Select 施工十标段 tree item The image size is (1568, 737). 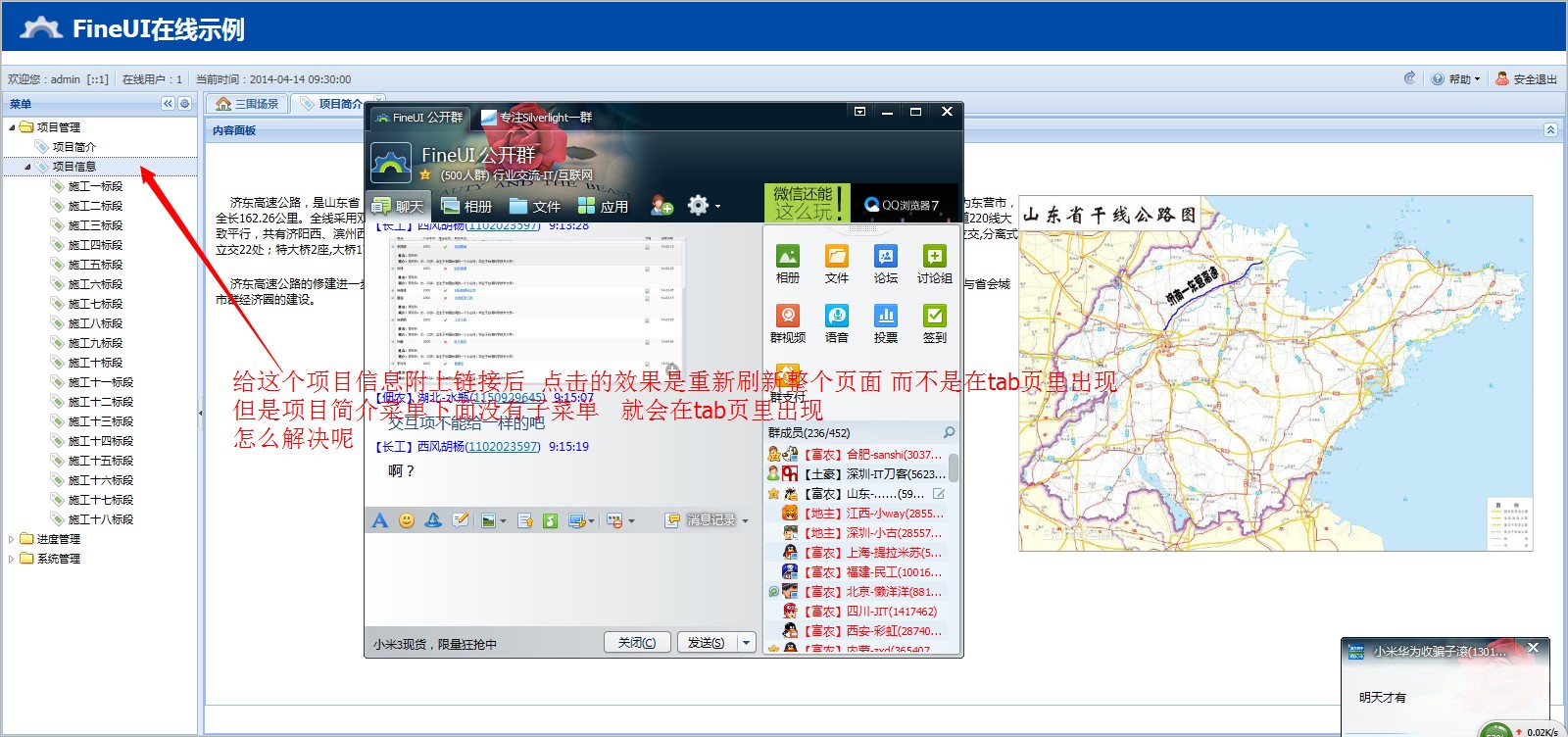coord(95,363)
